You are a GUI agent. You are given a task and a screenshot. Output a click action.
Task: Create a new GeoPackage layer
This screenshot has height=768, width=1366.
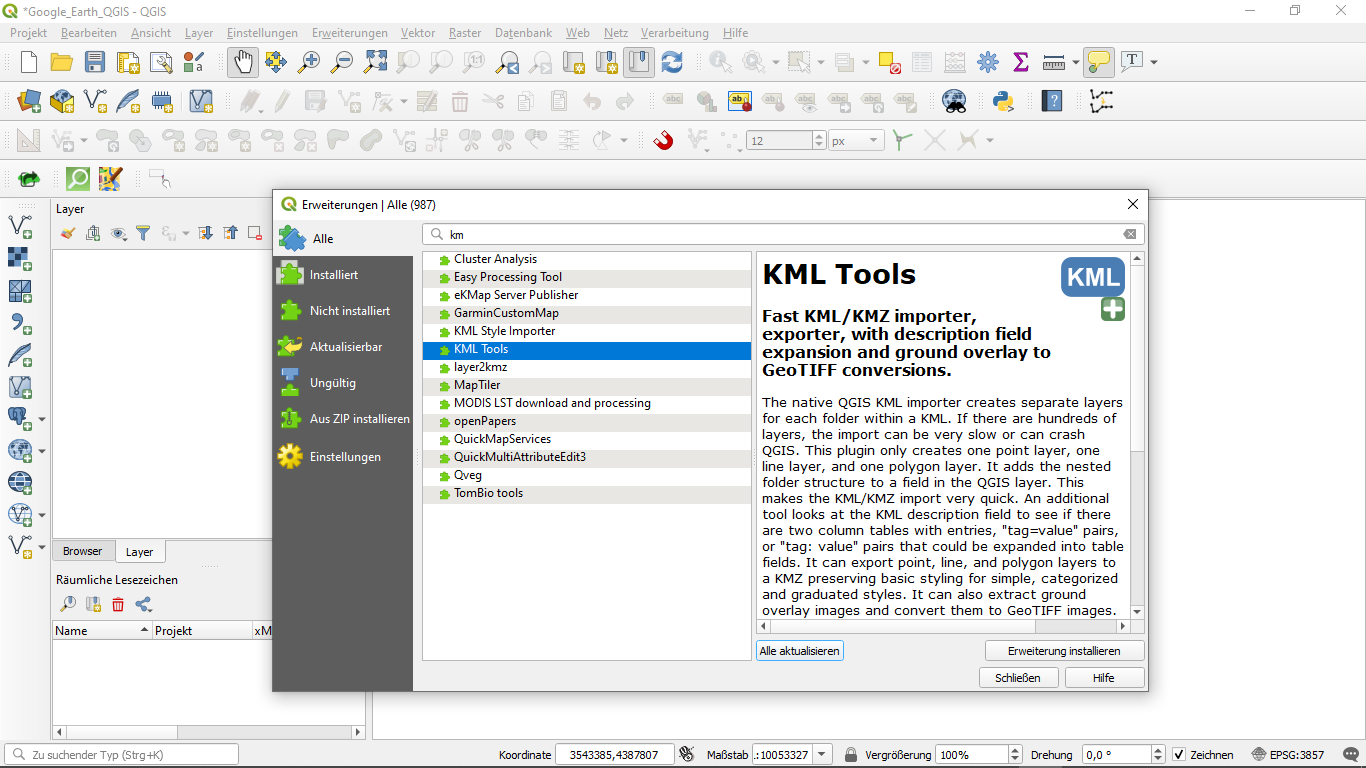[x=62, y=101]
